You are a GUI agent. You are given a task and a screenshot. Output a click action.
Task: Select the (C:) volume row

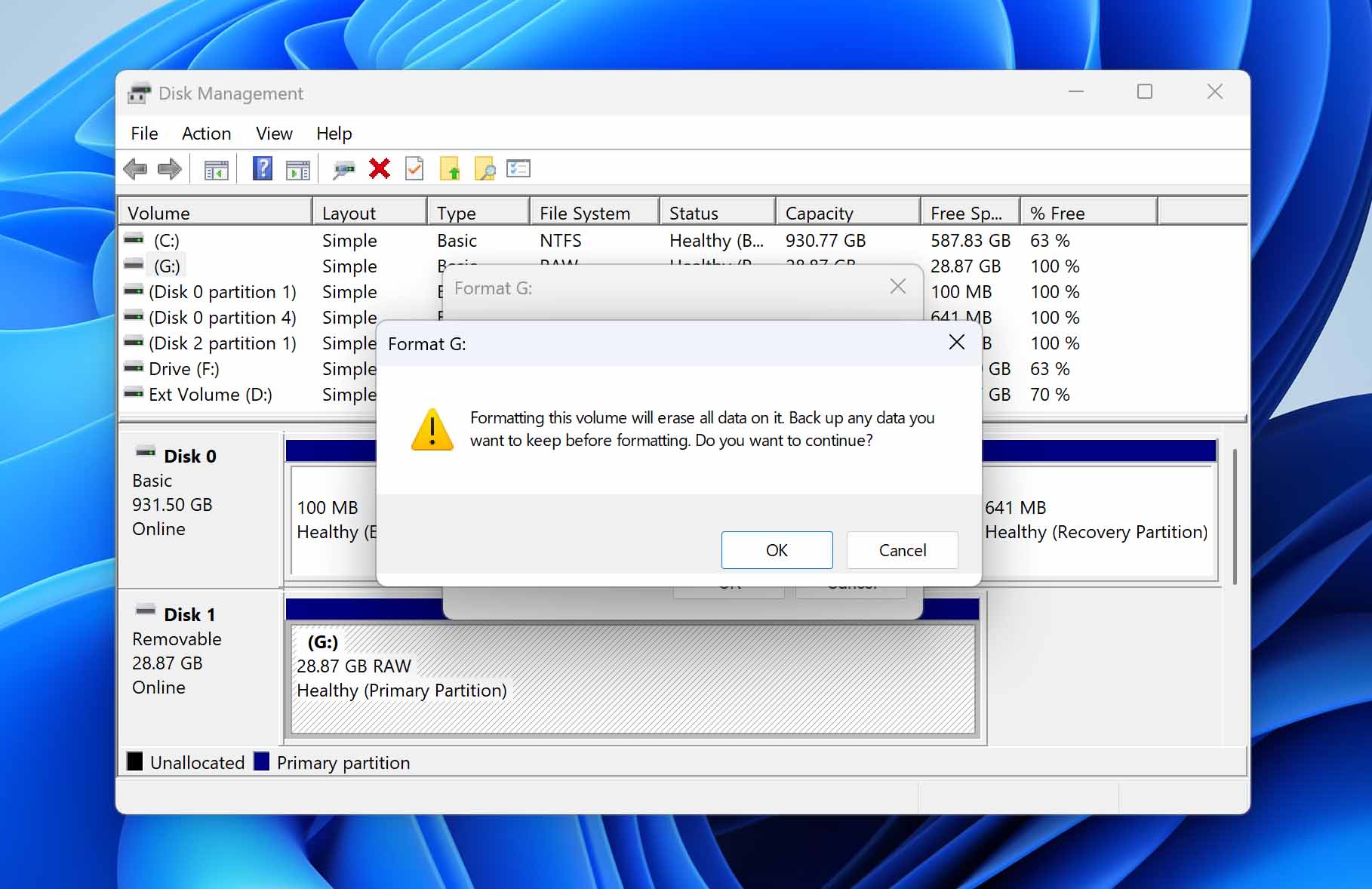coord(683,241)
